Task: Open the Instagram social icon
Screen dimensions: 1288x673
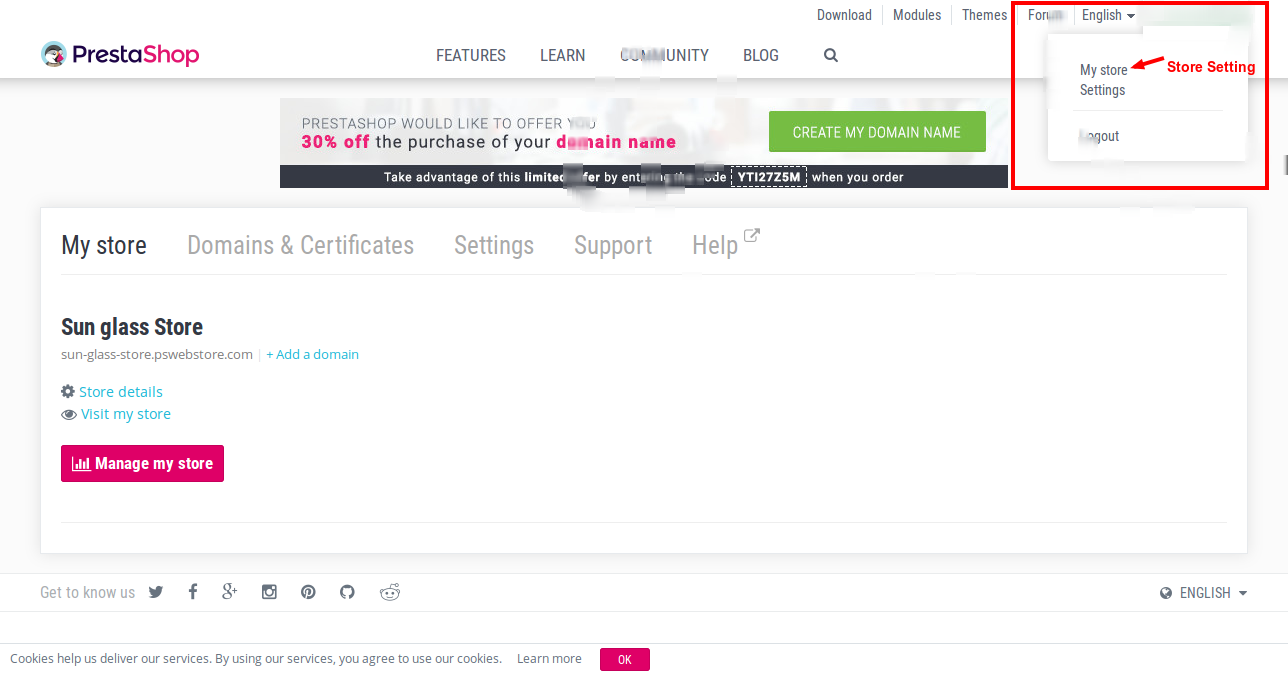Action: pyautogui.click(x=269, y=592)
